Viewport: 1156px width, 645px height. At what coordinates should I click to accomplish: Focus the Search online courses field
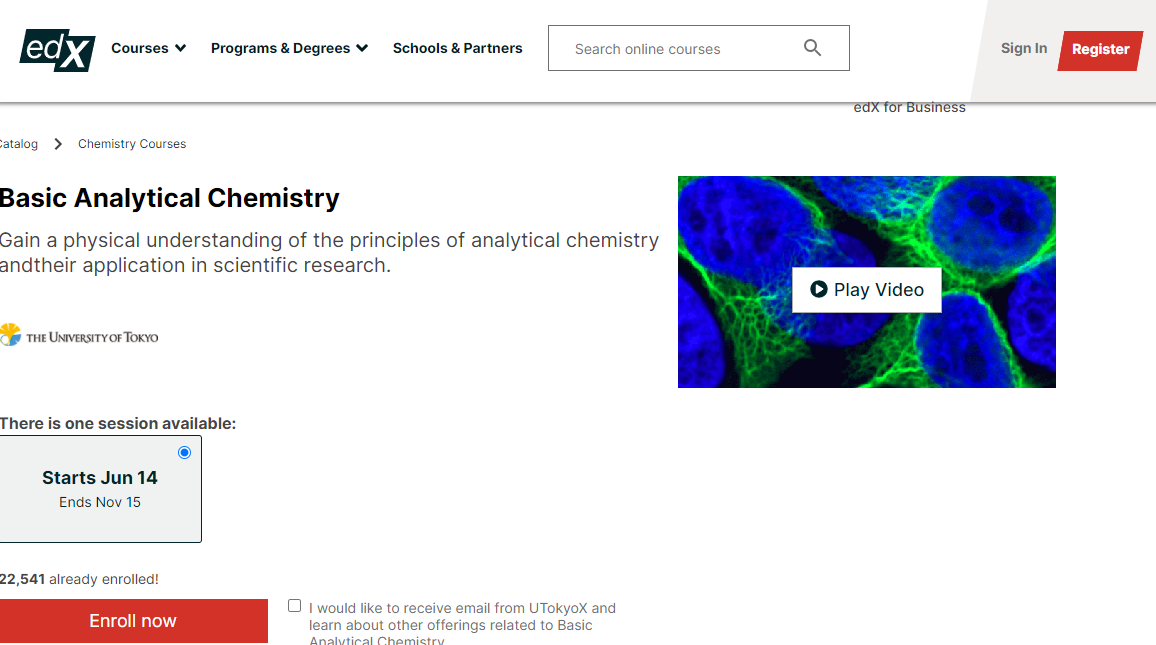pos(680,49)
